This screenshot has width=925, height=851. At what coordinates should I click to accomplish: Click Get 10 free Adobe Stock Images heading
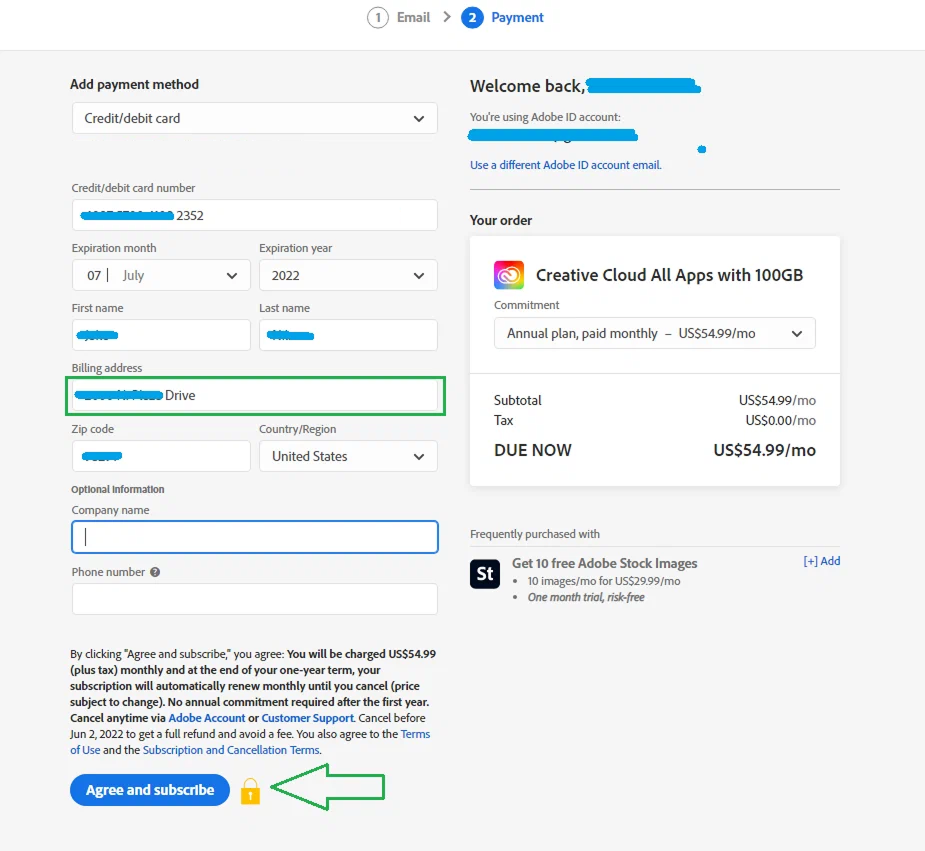pyautogui.click(x=605, y=563)
